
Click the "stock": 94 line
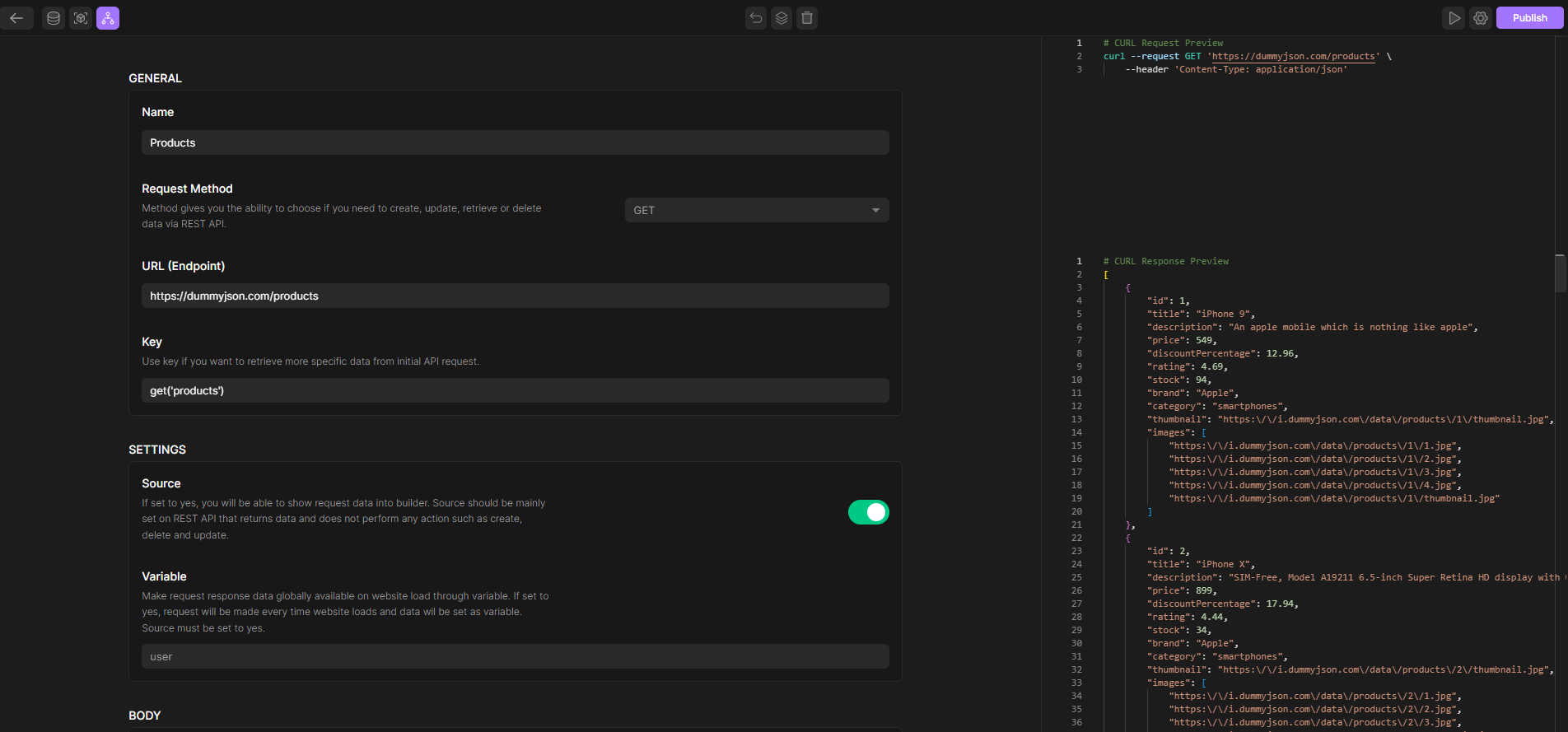point(1179,380)
